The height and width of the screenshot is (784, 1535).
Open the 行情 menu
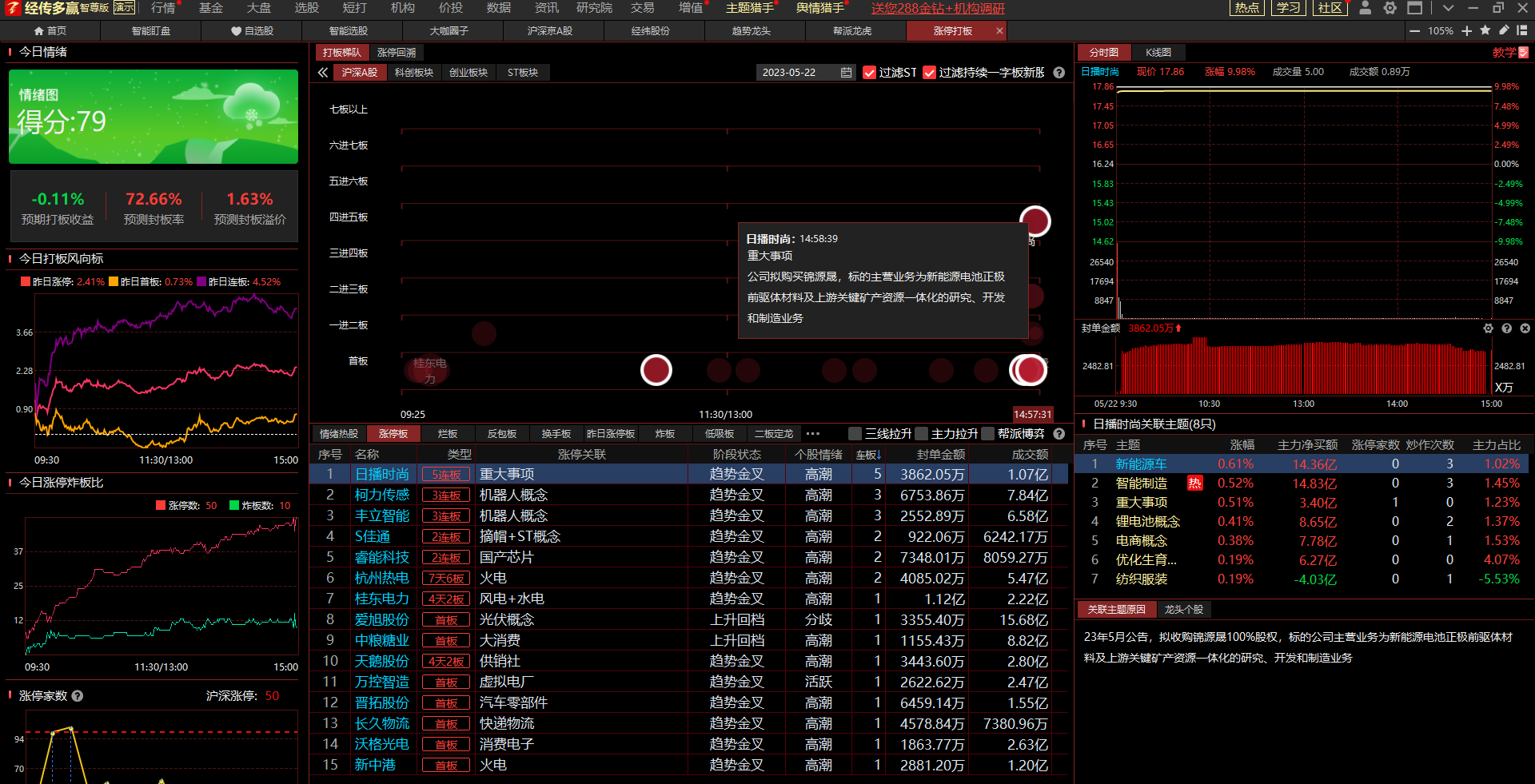click(163, 8)
